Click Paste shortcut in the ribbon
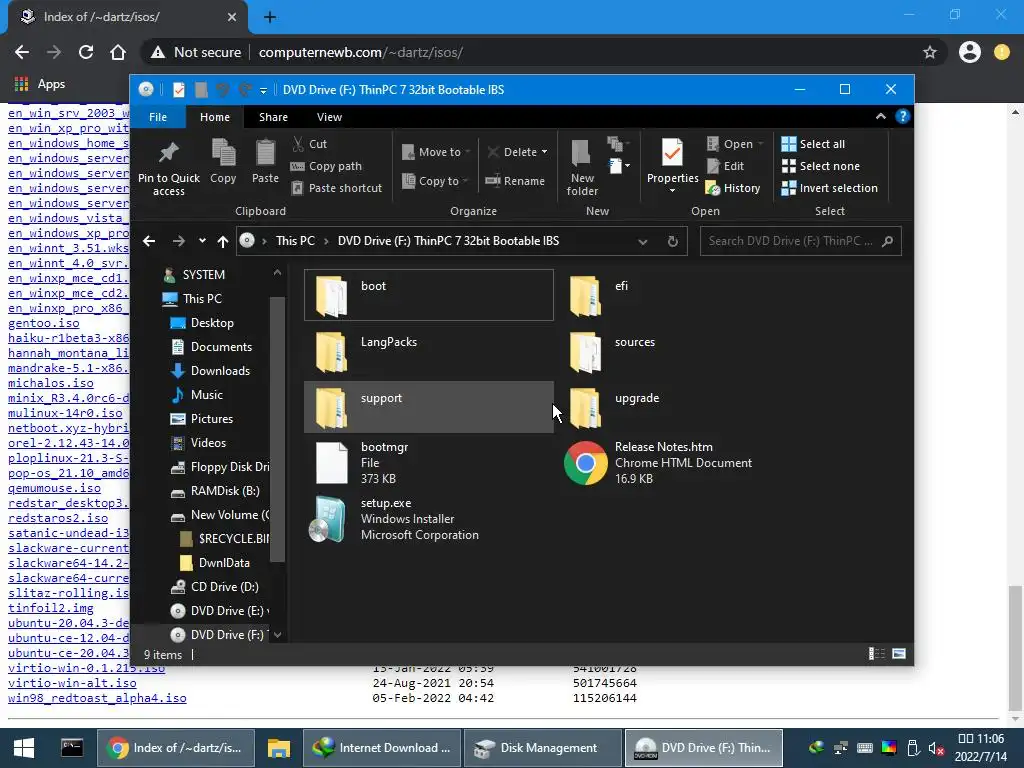This screenshot has height=768, width=1024. [337, 188]
